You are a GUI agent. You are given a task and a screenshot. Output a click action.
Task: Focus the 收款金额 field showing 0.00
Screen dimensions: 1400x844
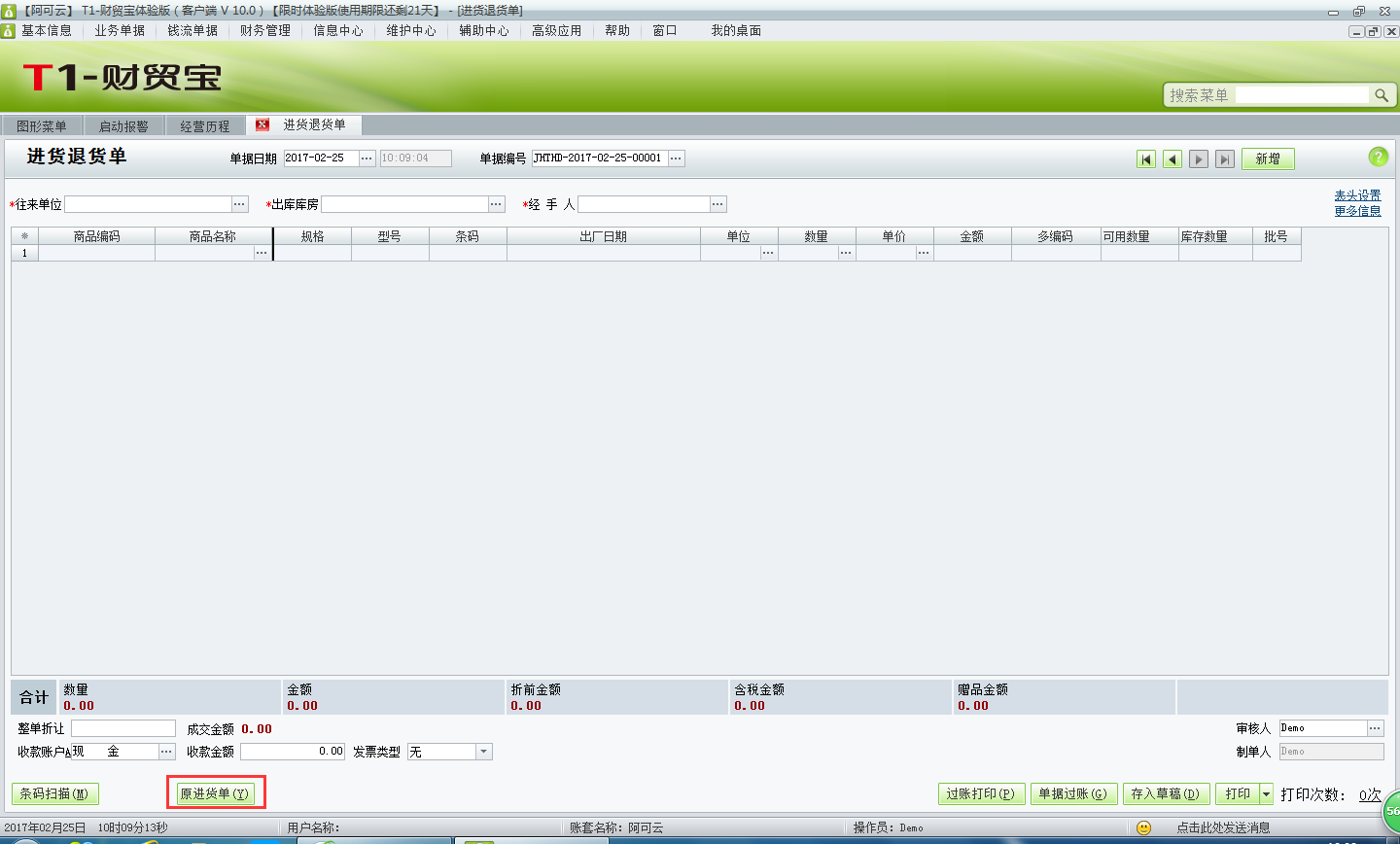pos(293,752)
